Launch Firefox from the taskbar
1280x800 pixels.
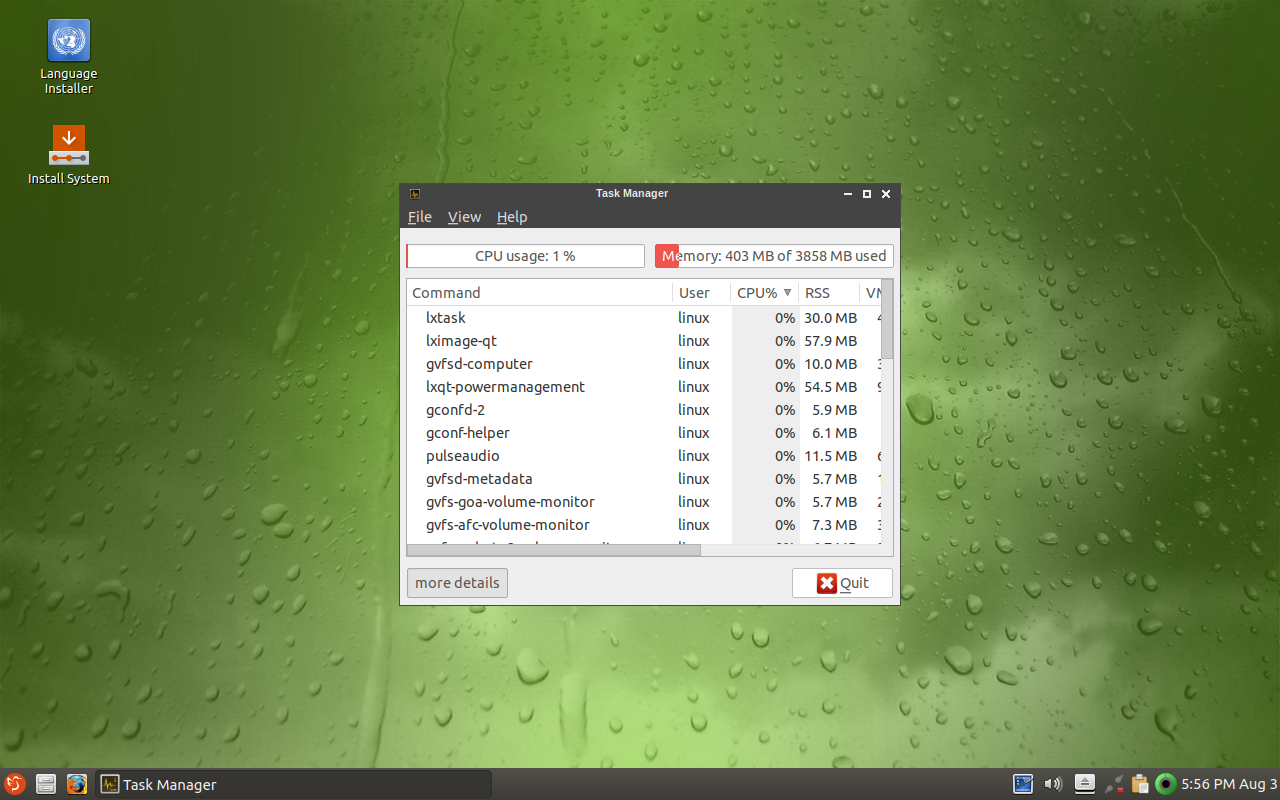(x=77, y=784)
